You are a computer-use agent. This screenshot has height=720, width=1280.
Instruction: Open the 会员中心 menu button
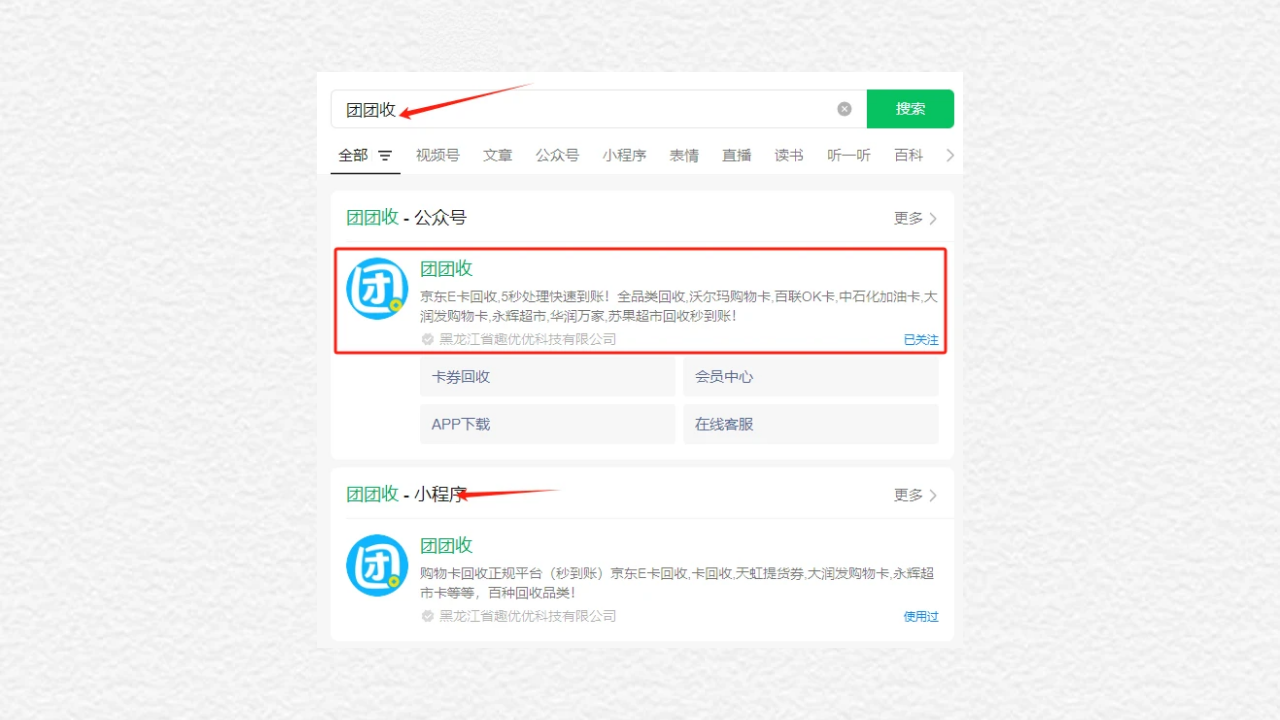coord(811,377)
